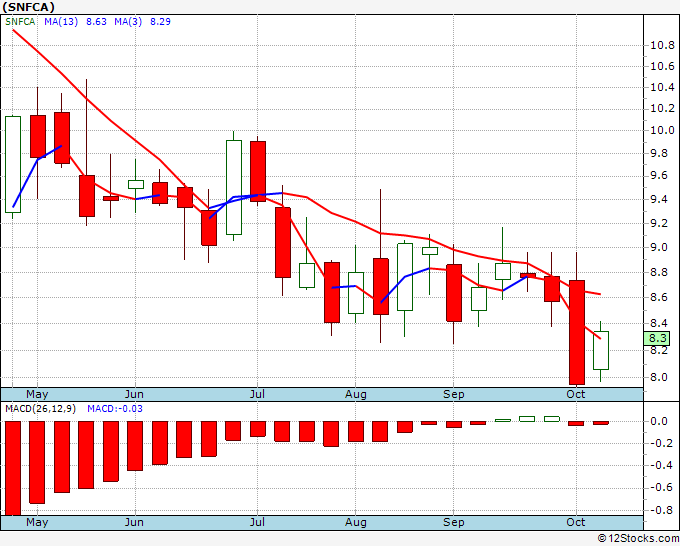This screenshot has height=546, width=680.
Task: Click Jul on the MACD panel time axis
Action: [257, 522]
